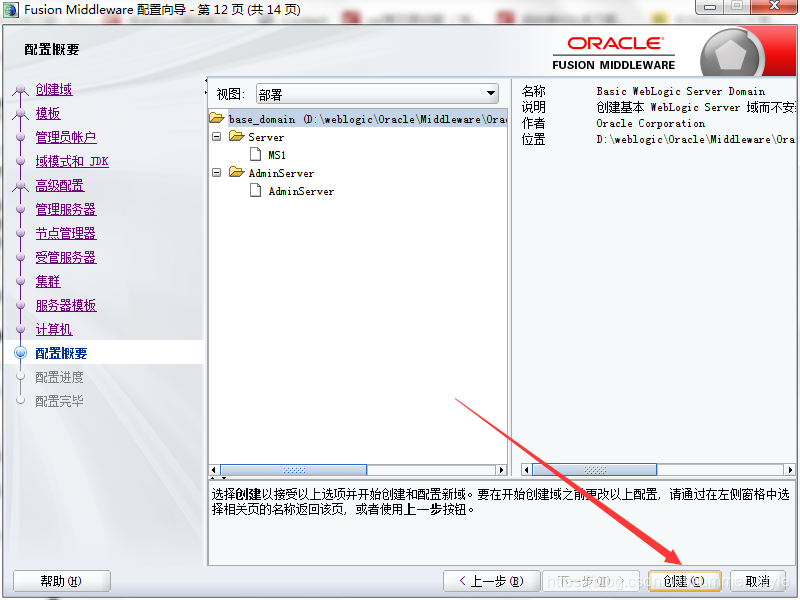Open the 域模式和 JDK step
The image size is (800, 600).
click(72, 161)
